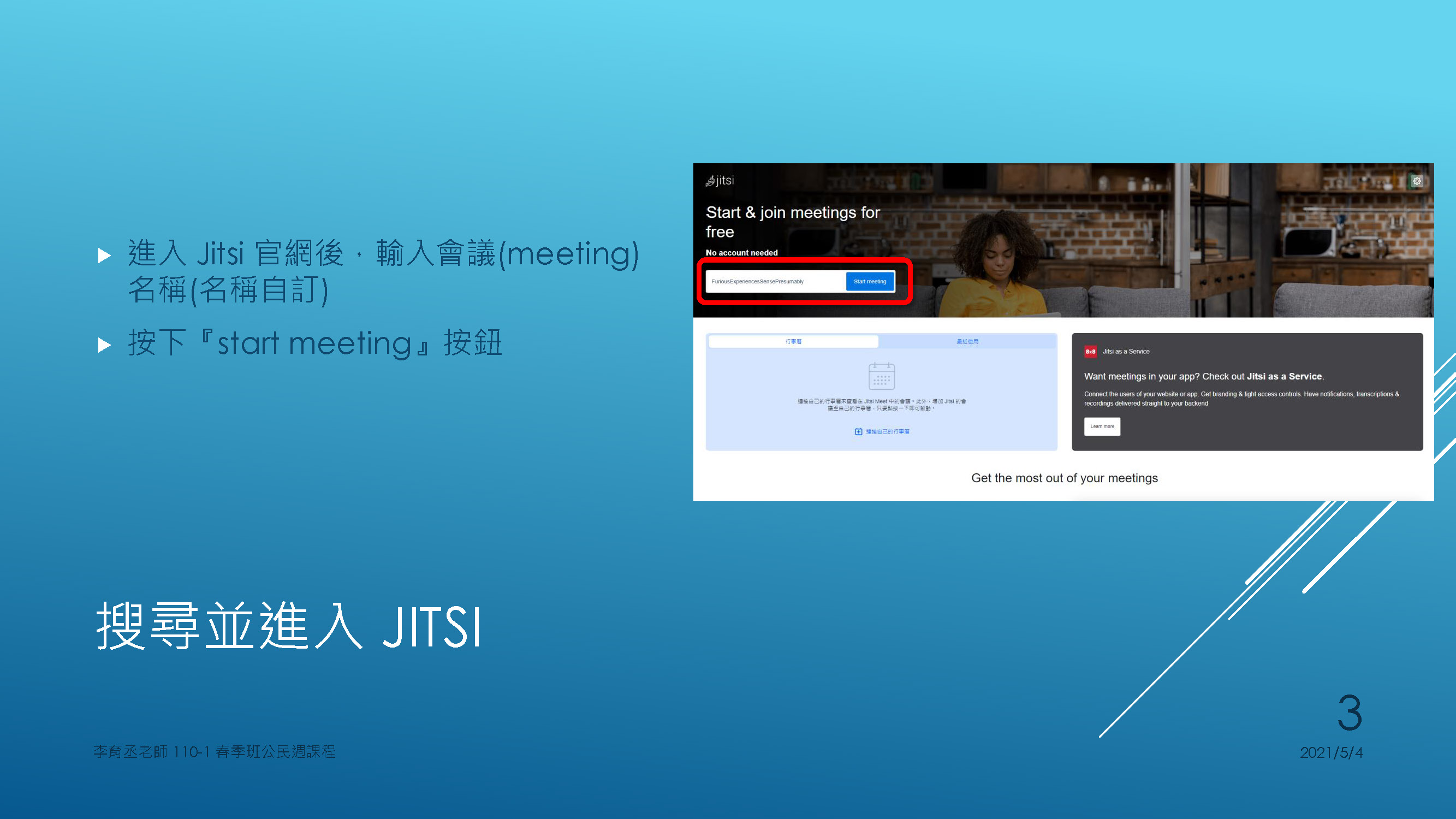Click the 'No account needed' text
This screenshot has height=819, width=1456.
coord(741,253)
